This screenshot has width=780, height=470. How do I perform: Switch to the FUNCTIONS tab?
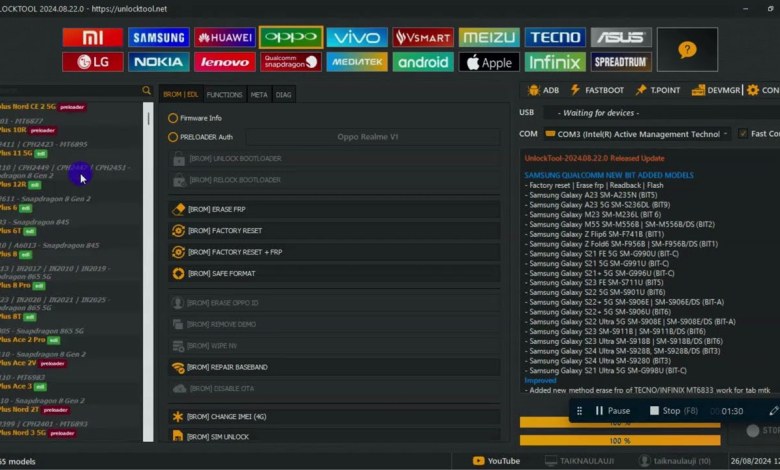click(224, 95)
